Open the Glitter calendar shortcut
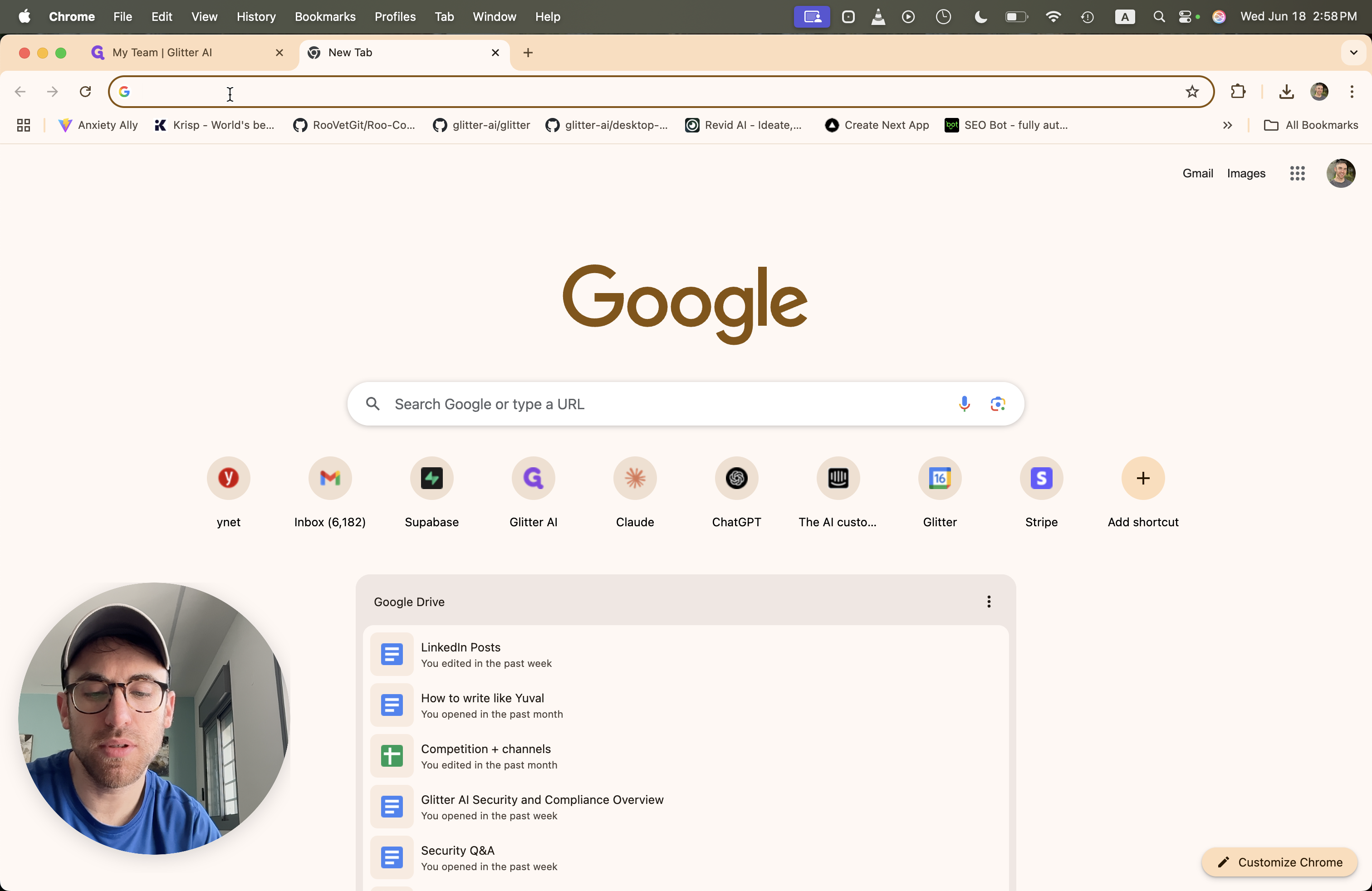Image resolution: width=1372 pixels, height=891 pixels. tap(940, 478)
